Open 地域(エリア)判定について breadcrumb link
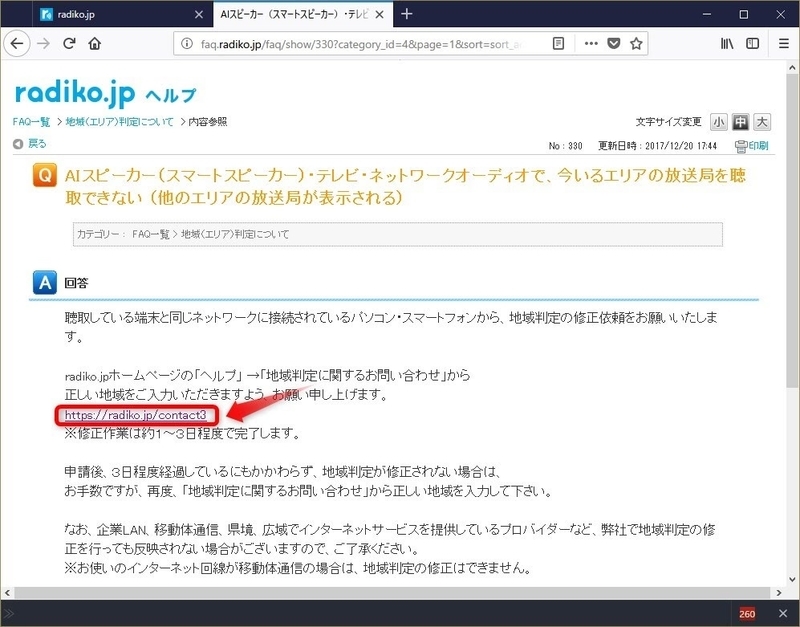 (x=119, y=122)
